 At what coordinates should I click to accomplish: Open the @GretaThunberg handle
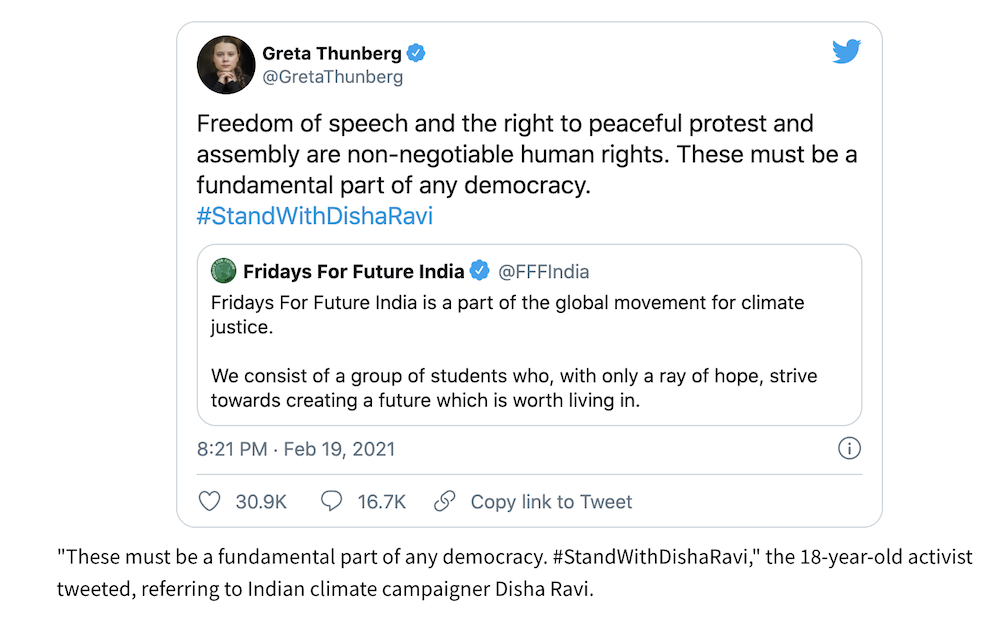333,77
